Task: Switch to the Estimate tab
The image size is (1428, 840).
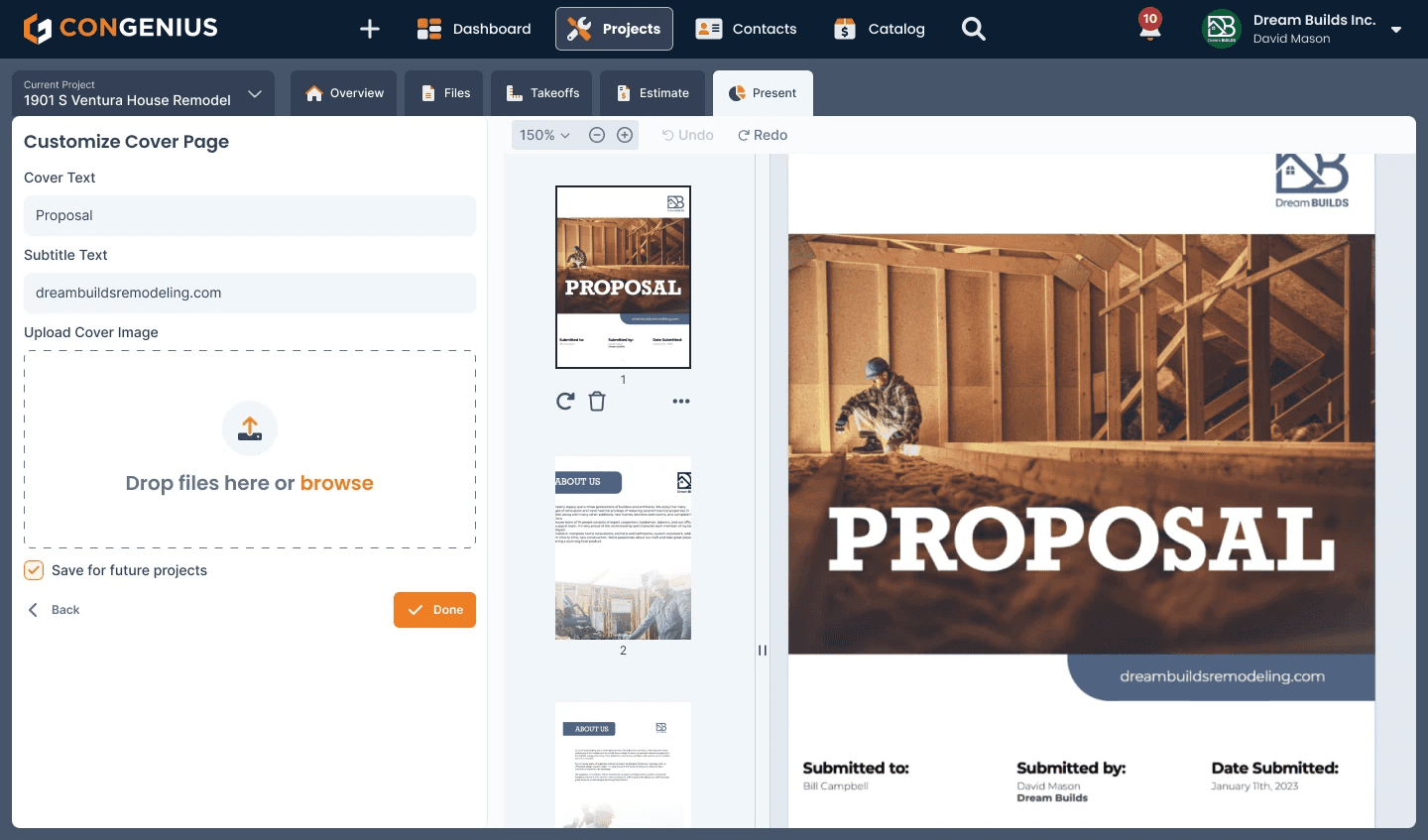Action: [x=652, y=92]
